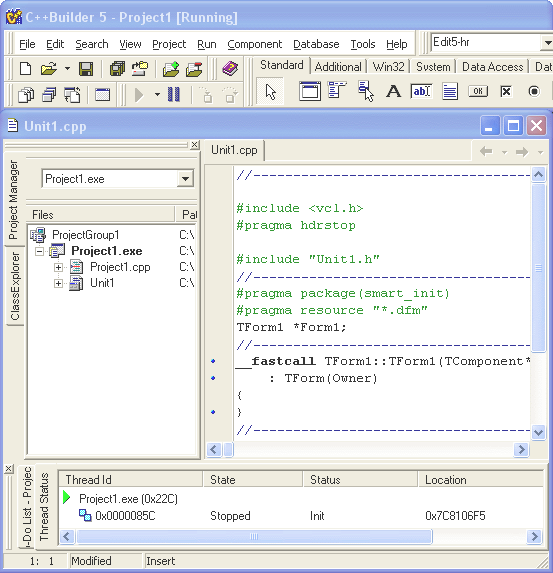The width and height of the screenshot is (553, 573).
Task: Open the Help menu
Action: click(397, 44)
